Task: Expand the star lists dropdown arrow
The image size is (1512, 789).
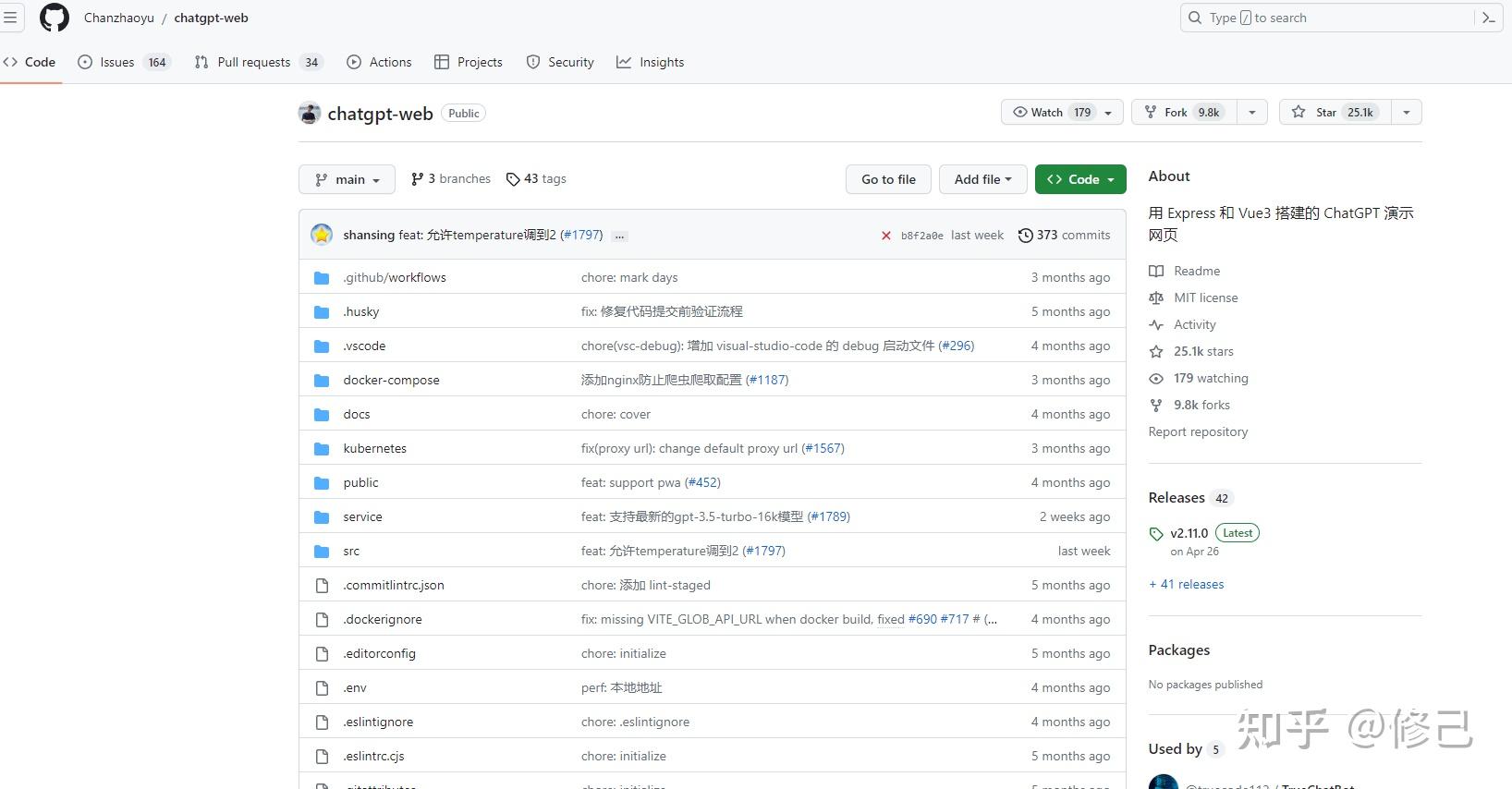Action: coord(1406,113)
